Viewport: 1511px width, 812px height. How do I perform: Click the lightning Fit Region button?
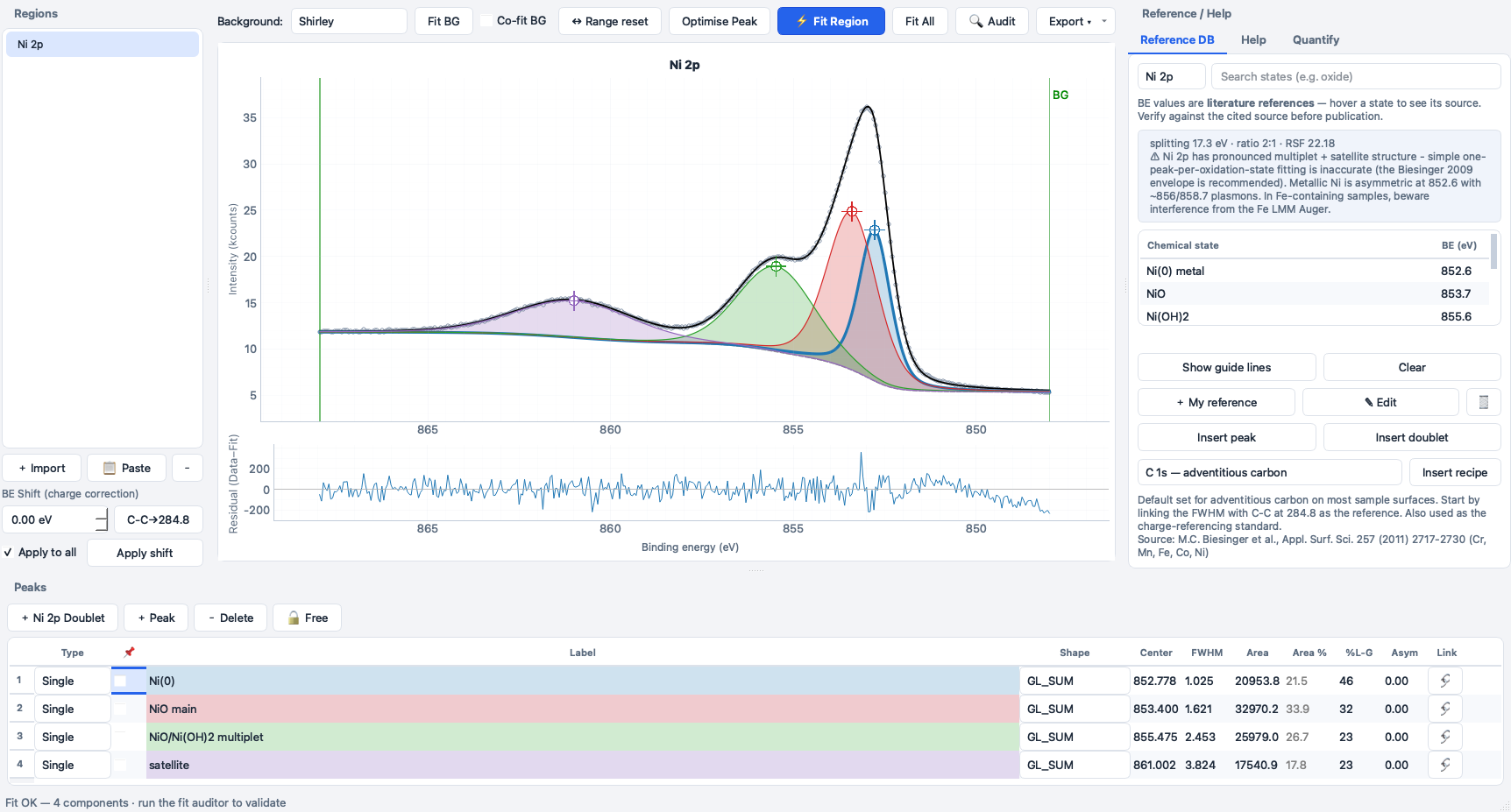(x=831, y=21)
